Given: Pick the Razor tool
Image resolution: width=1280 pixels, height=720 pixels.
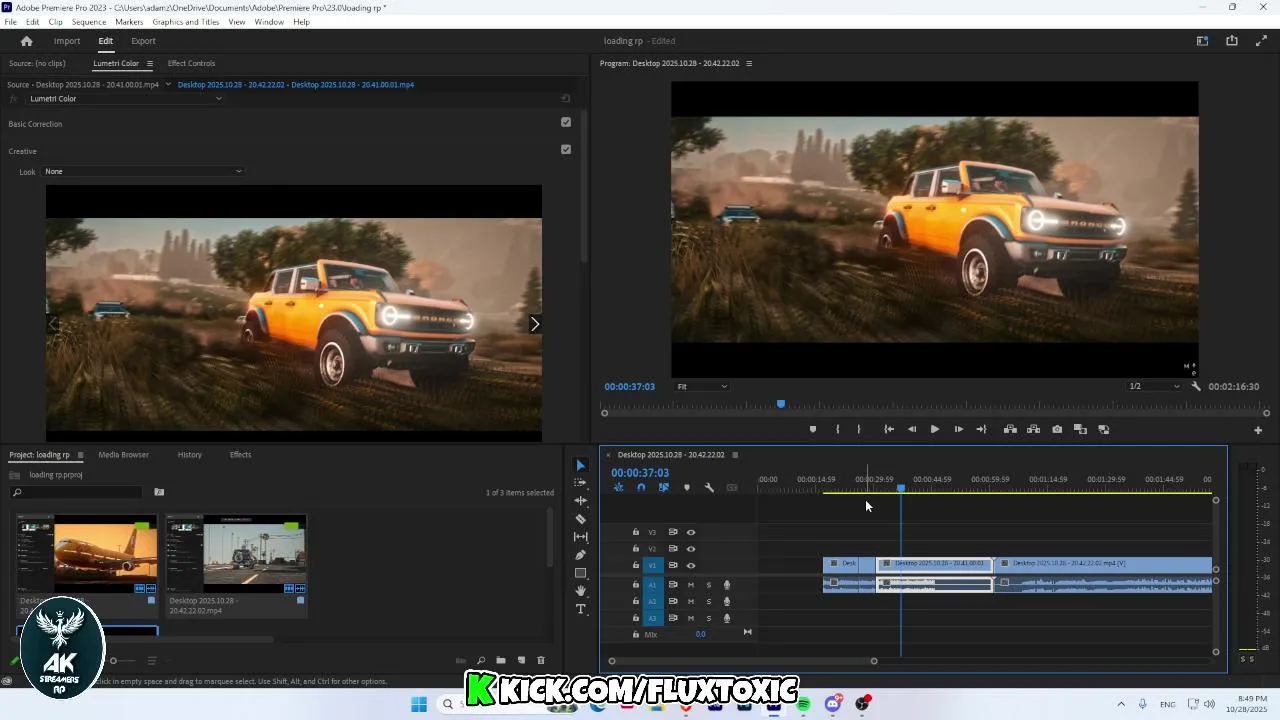Looking at the screenshot, I should (580, 519).
